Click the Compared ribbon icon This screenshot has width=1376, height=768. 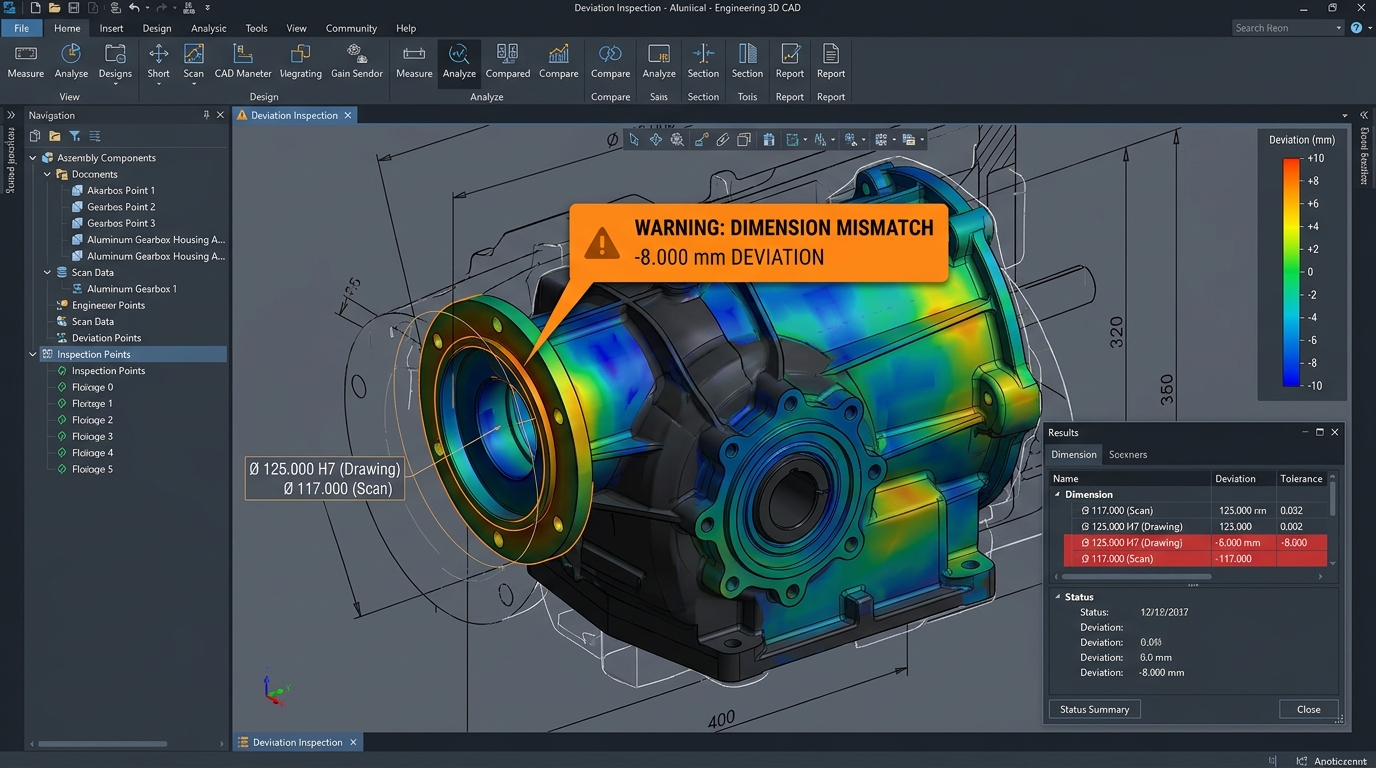[x=508, y=54]
